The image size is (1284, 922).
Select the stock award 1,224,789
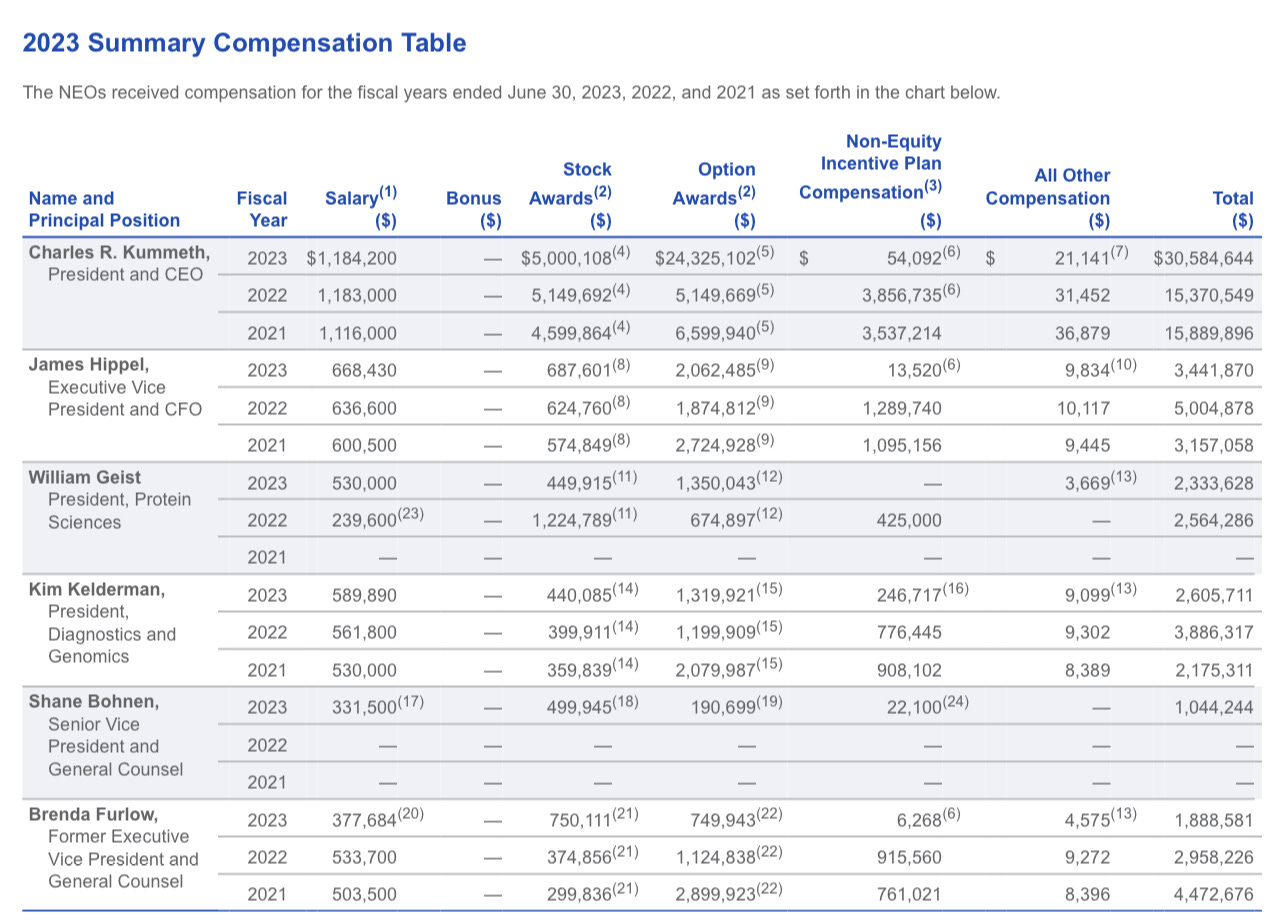coord(570,520)
